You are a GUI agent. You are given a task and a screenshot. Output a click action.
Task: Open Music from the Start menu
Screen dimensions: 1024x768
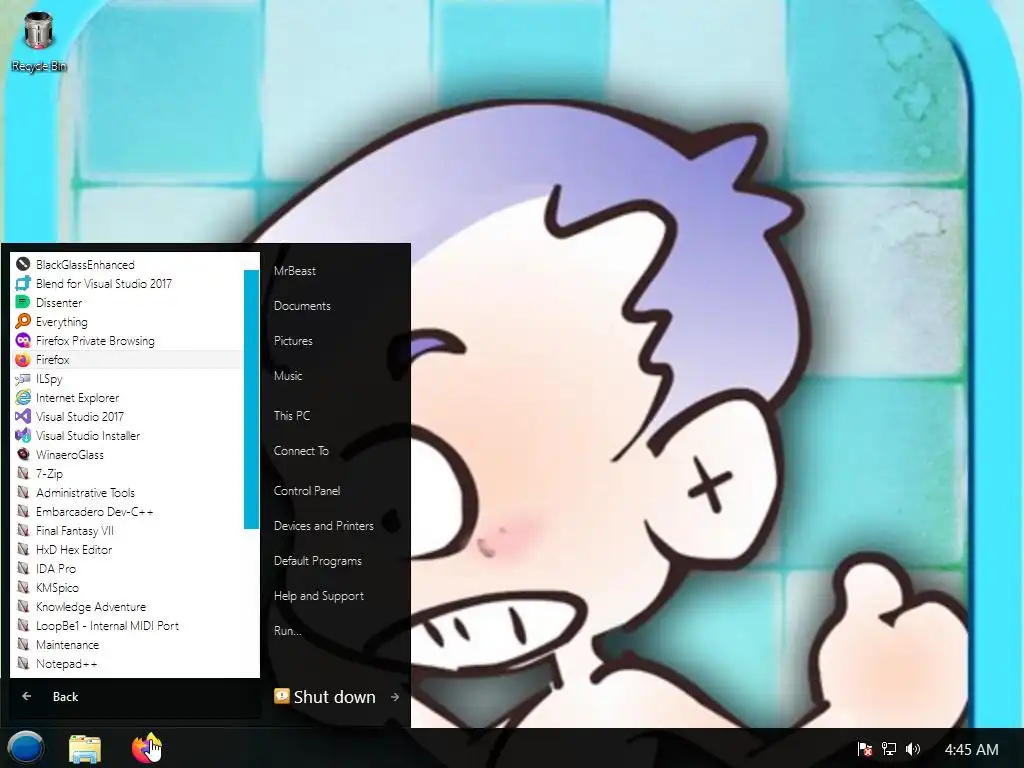click(287, 376)
